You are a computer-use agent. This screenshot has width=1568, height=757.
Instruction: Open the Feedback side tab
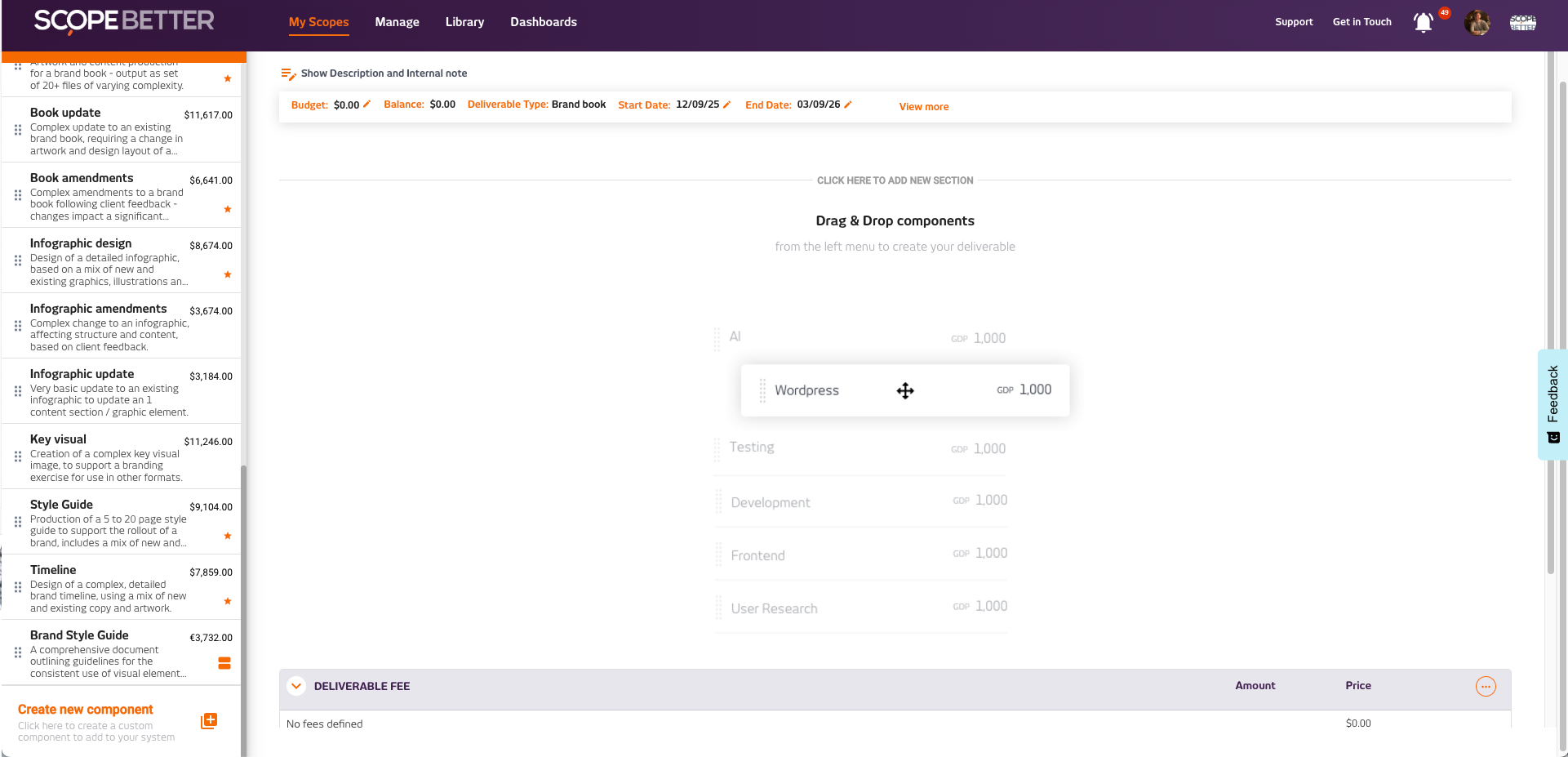tap(1552, 404)
